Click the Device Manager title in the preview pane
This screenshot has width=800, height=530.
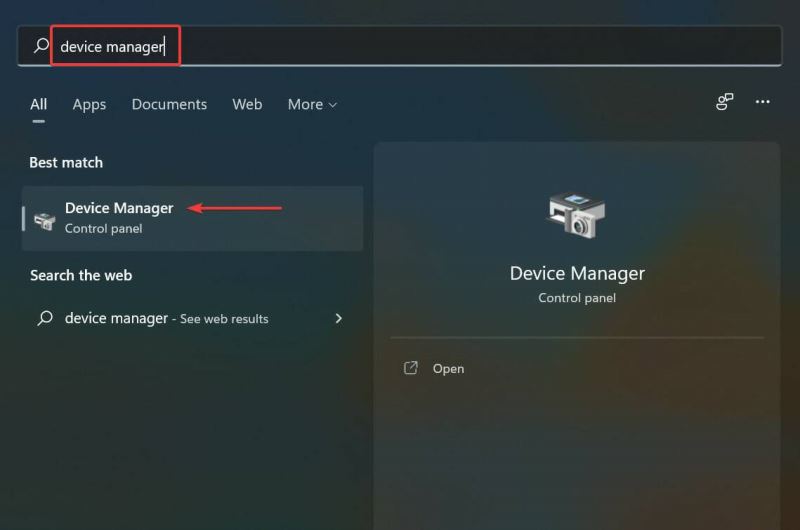pyautogui.click(x=577, y=273)
